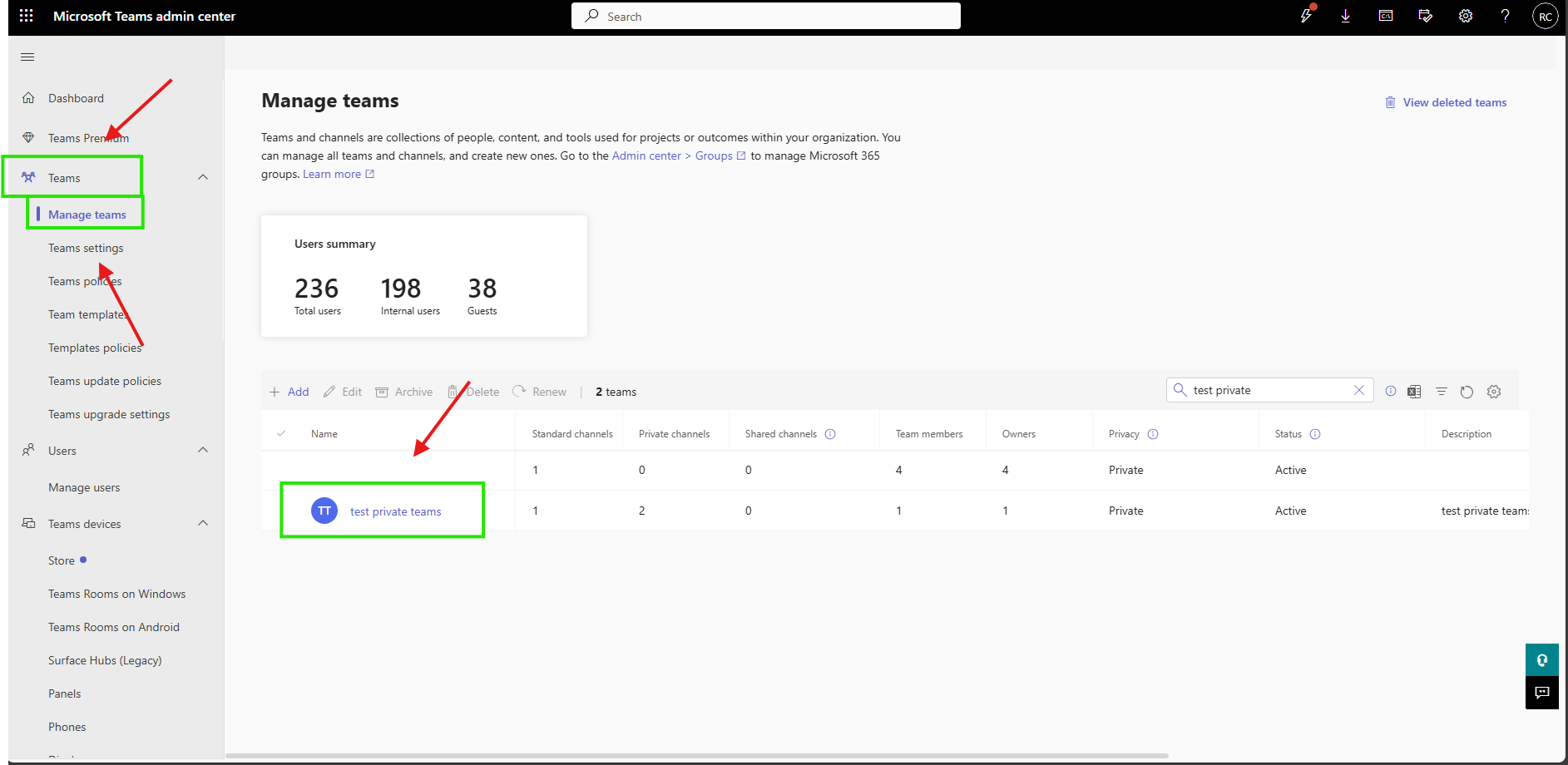Screen dimensions: 1568x765
Task: Open Panels in sidebar
Action: pyautogui.click(x=65, y=693)
